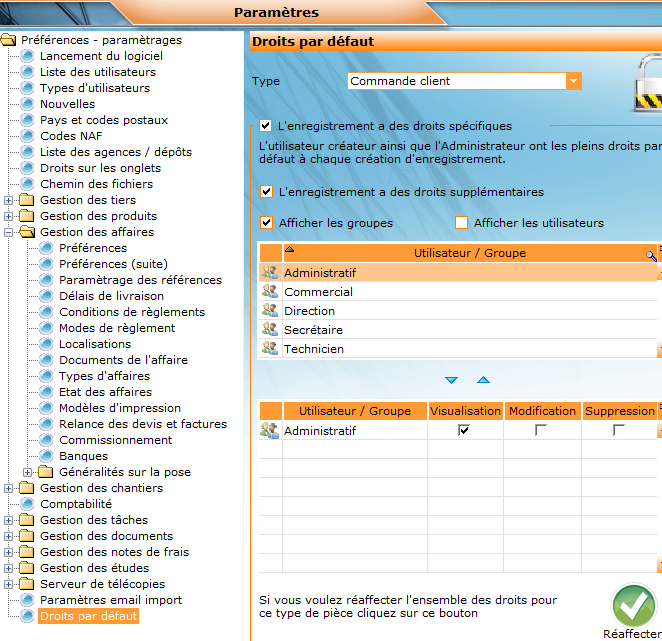Expand the Gestion des notes de frais node
The image size is (662, 641).
coord(8,552)
